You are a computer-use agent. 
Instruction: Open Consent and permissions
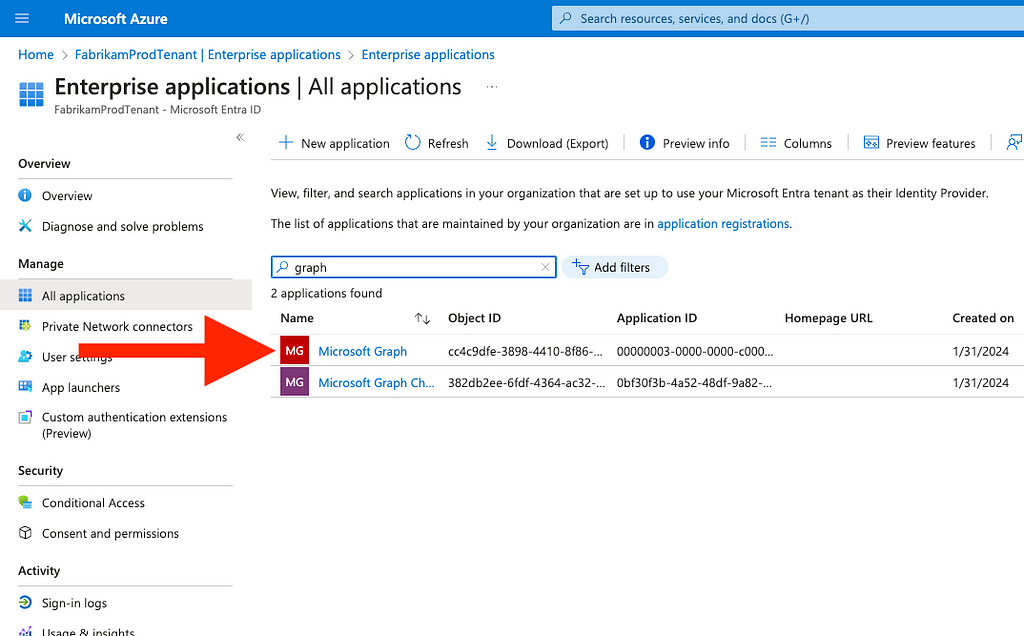(110, 533)
